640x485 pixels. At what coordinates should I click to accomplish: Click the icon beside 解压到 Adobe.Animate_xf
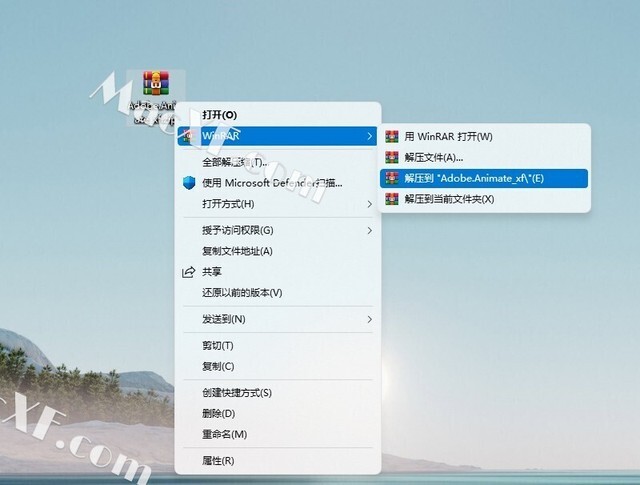coord(392,178)
